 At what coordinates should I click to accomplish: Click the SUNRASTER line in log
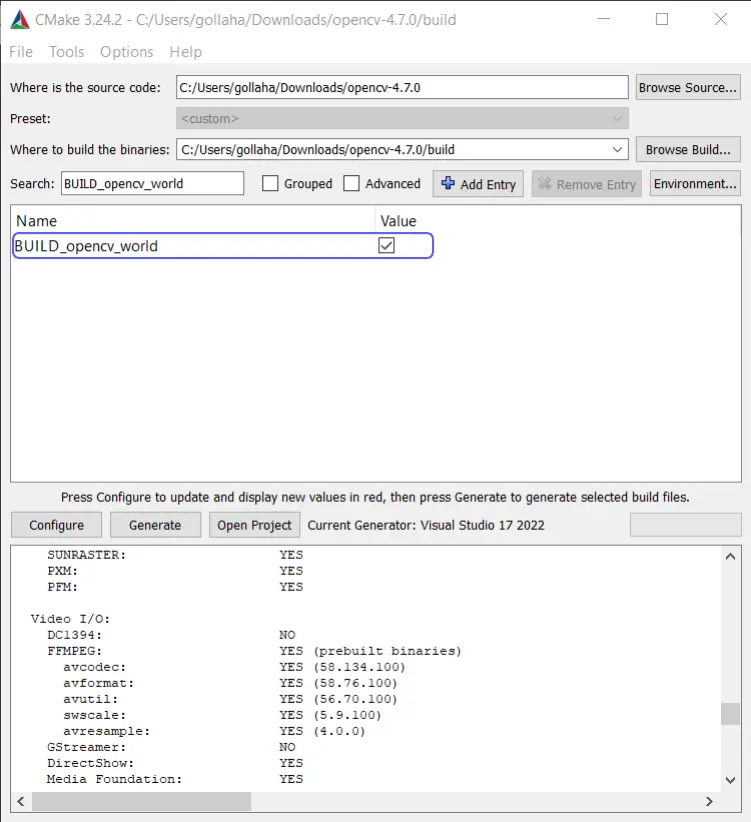pos(175,555)
